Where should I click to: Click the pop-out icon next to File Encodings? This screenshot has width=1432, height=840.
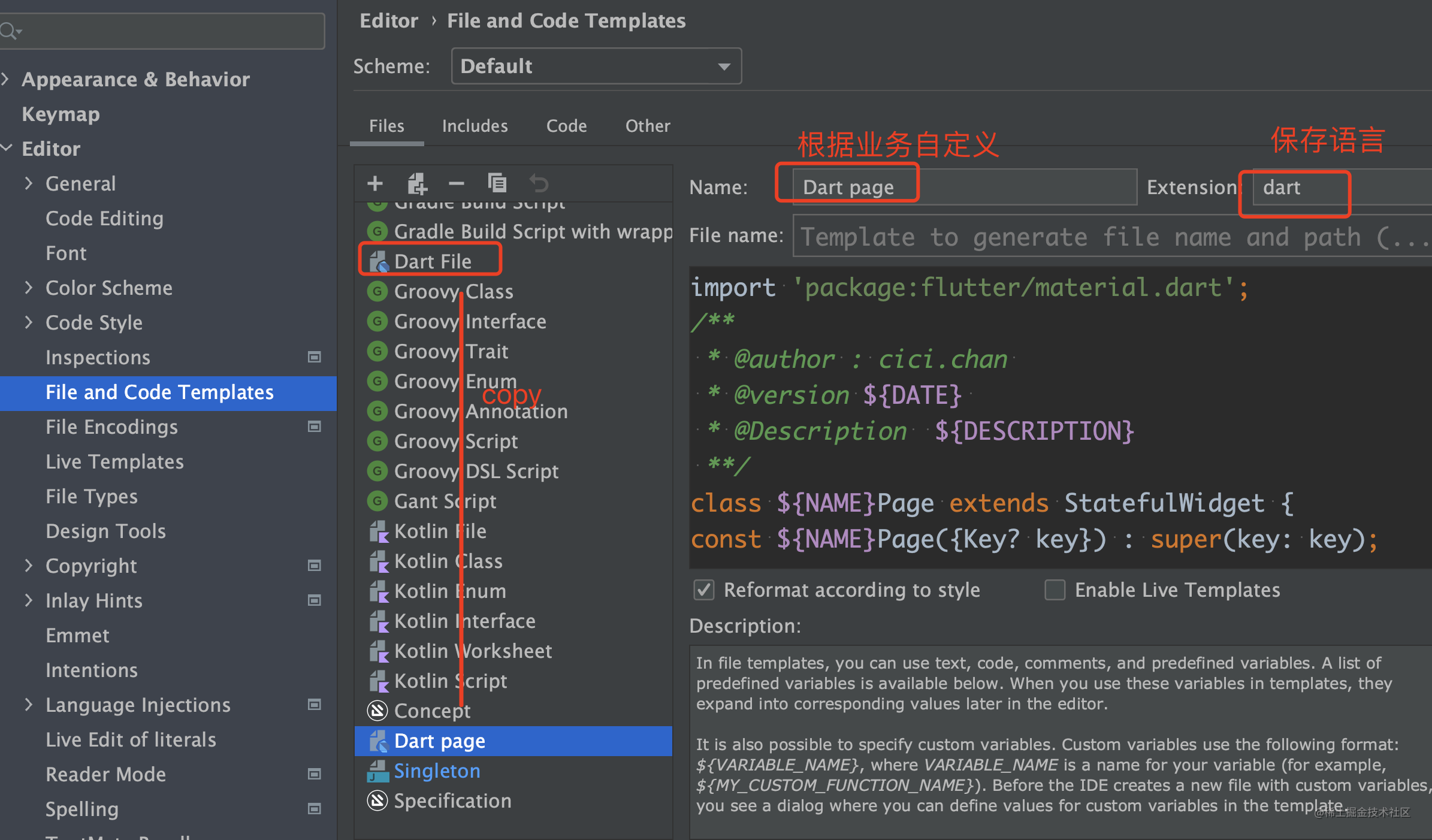pos(315,427)
